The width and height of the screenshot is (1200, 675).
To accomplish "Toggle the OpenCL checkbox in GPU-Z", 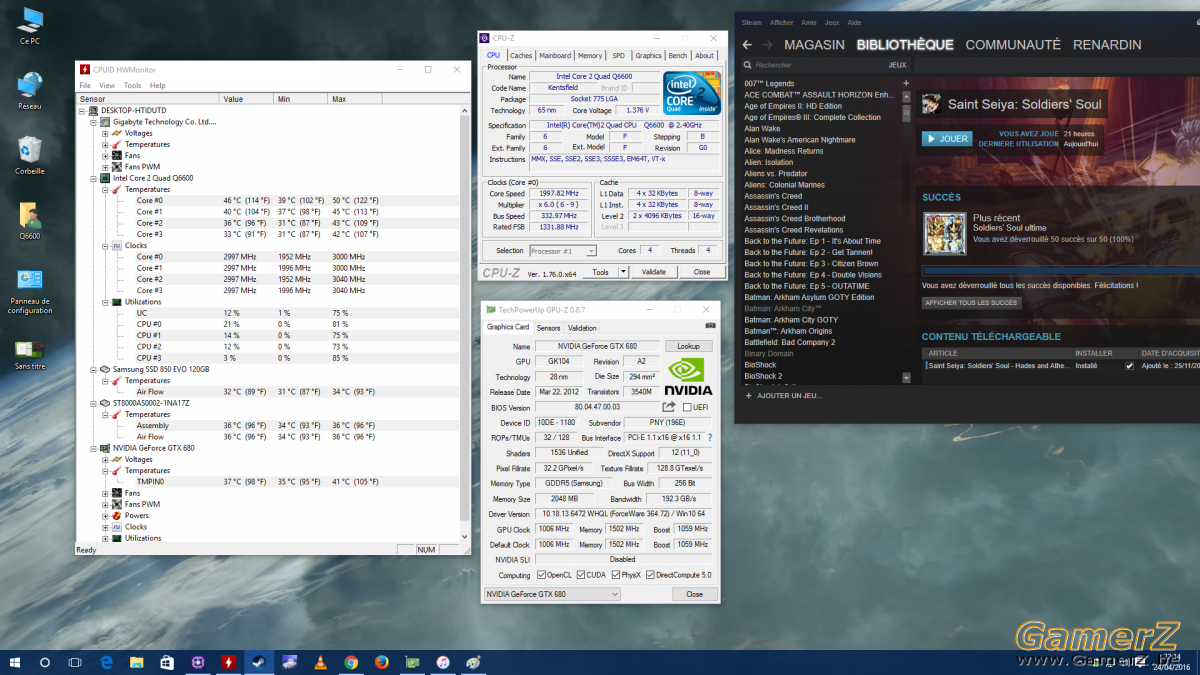I will pyautogui.click(x=541, y=575).
